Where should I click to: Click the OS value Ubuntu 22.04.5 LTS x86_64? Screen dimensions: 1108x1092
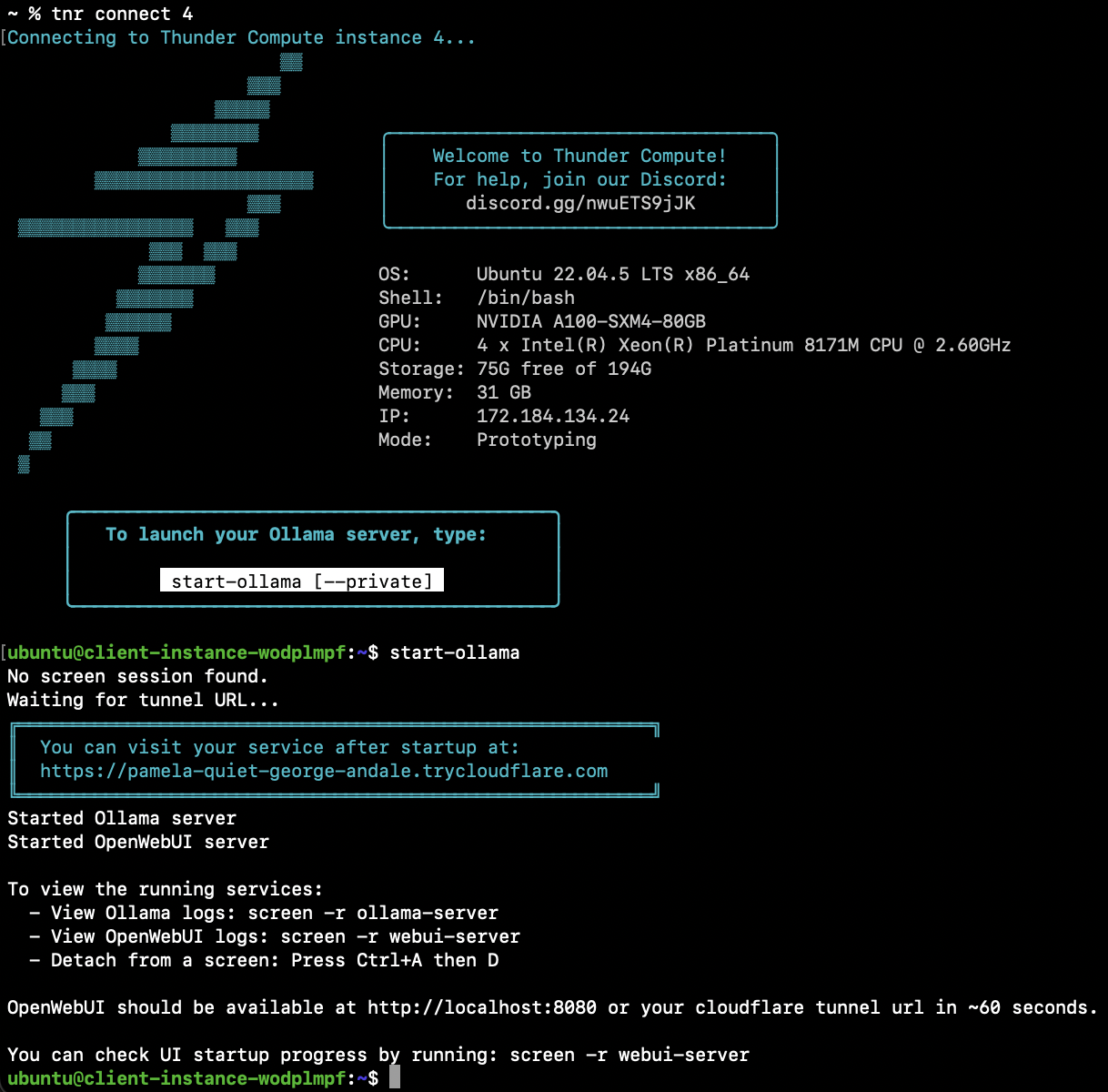613,274
